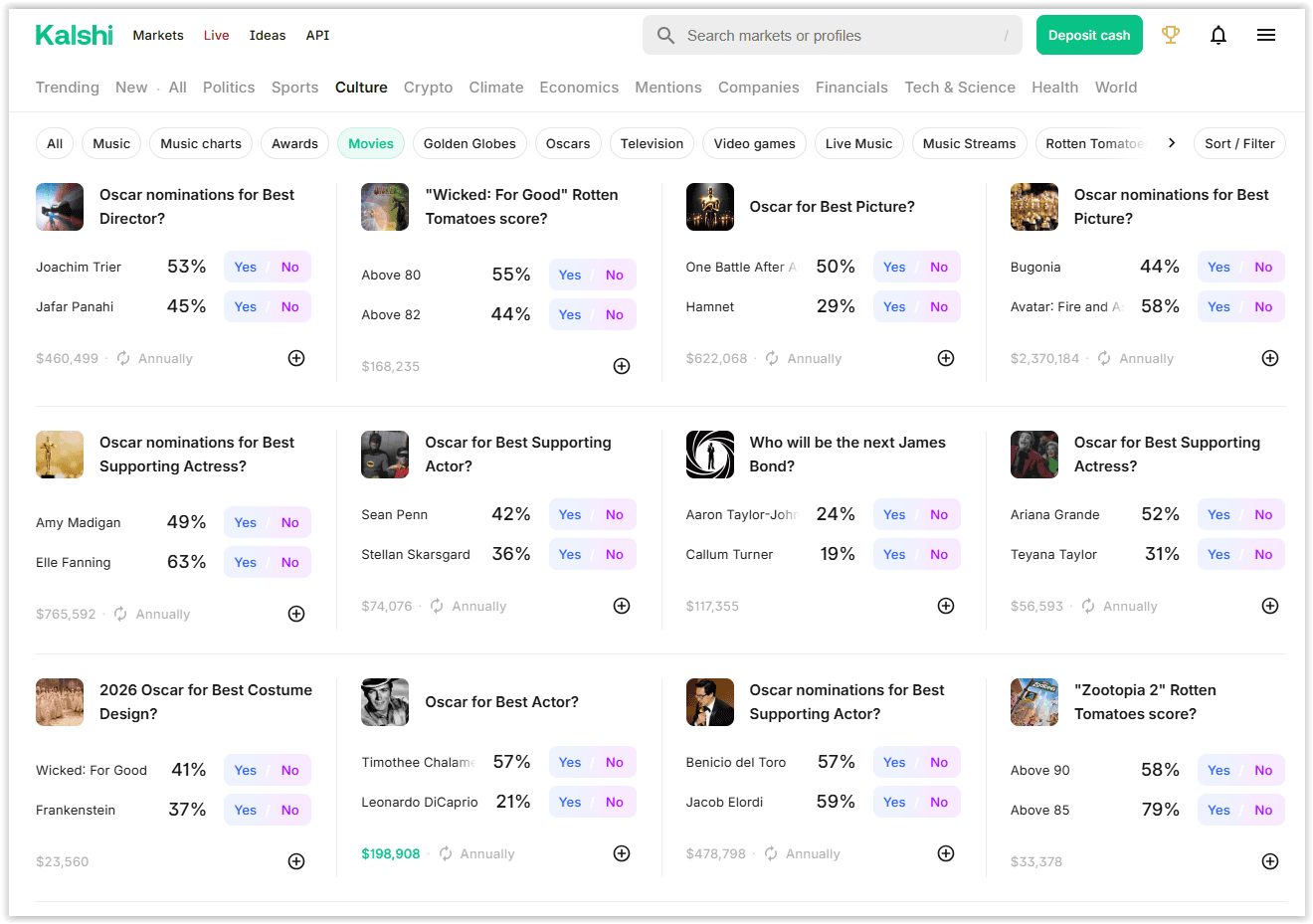The image size is (1313, 924).
Task: Select No for Ariana Grande
Action: click(1263, 514)
